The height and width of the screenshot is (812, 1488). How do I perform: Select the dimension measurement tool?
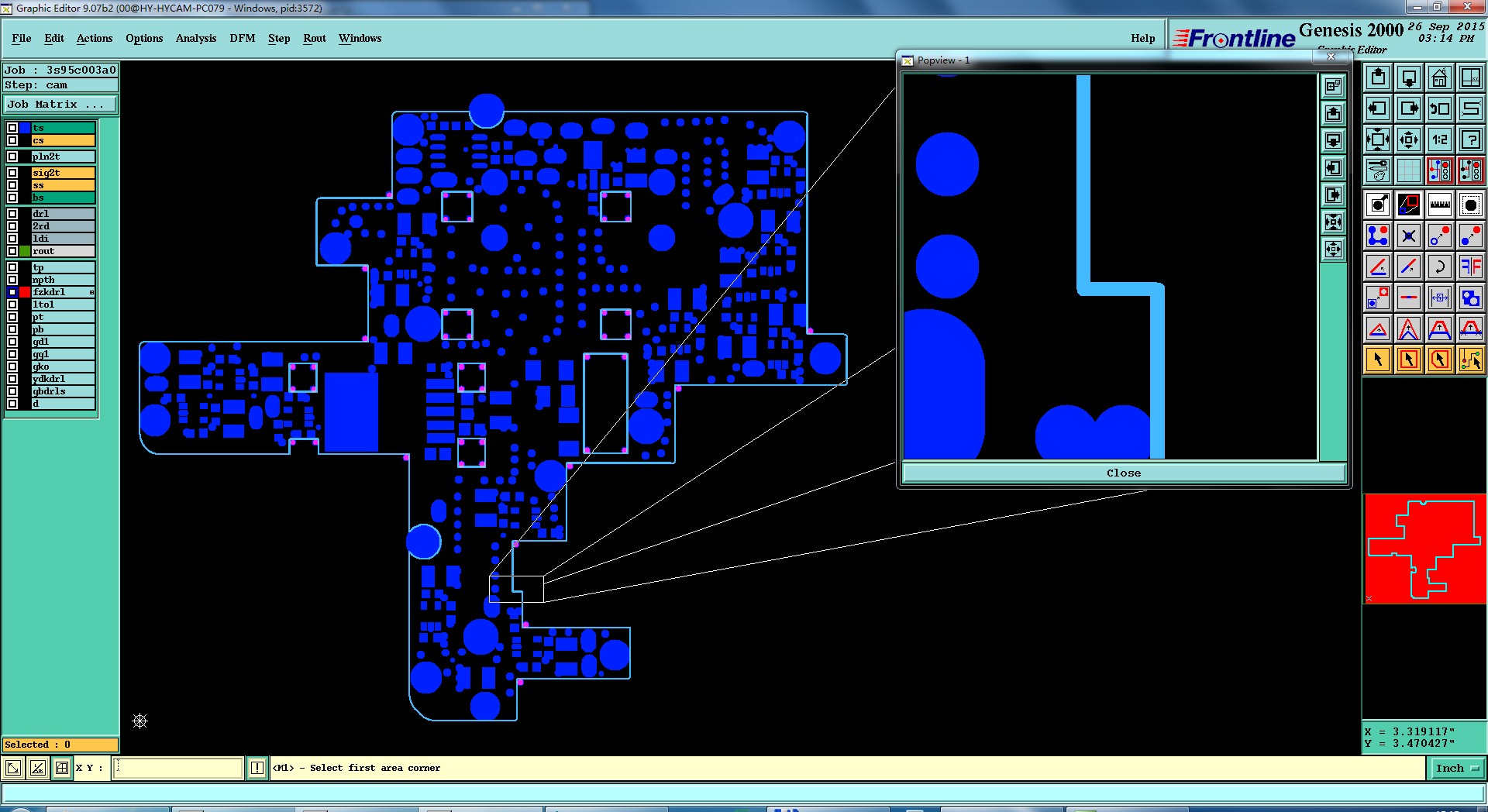click(x=1440, y=298)
